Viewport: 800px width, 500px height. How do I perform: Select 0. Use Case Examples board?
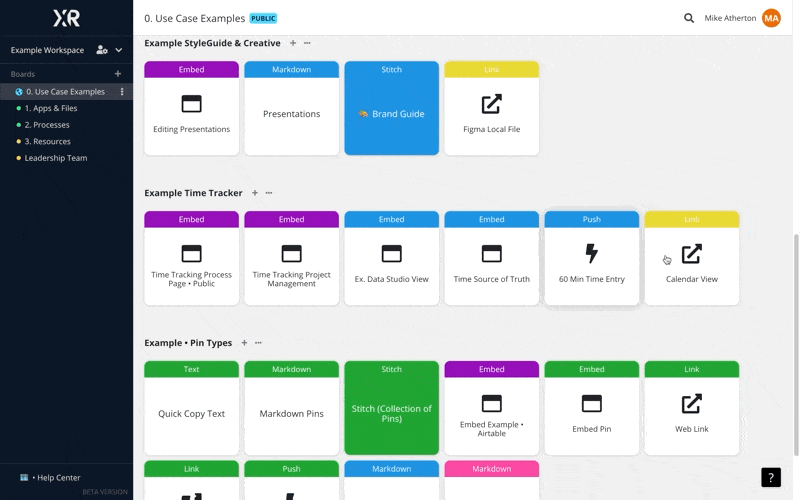[x=65, y=92]
